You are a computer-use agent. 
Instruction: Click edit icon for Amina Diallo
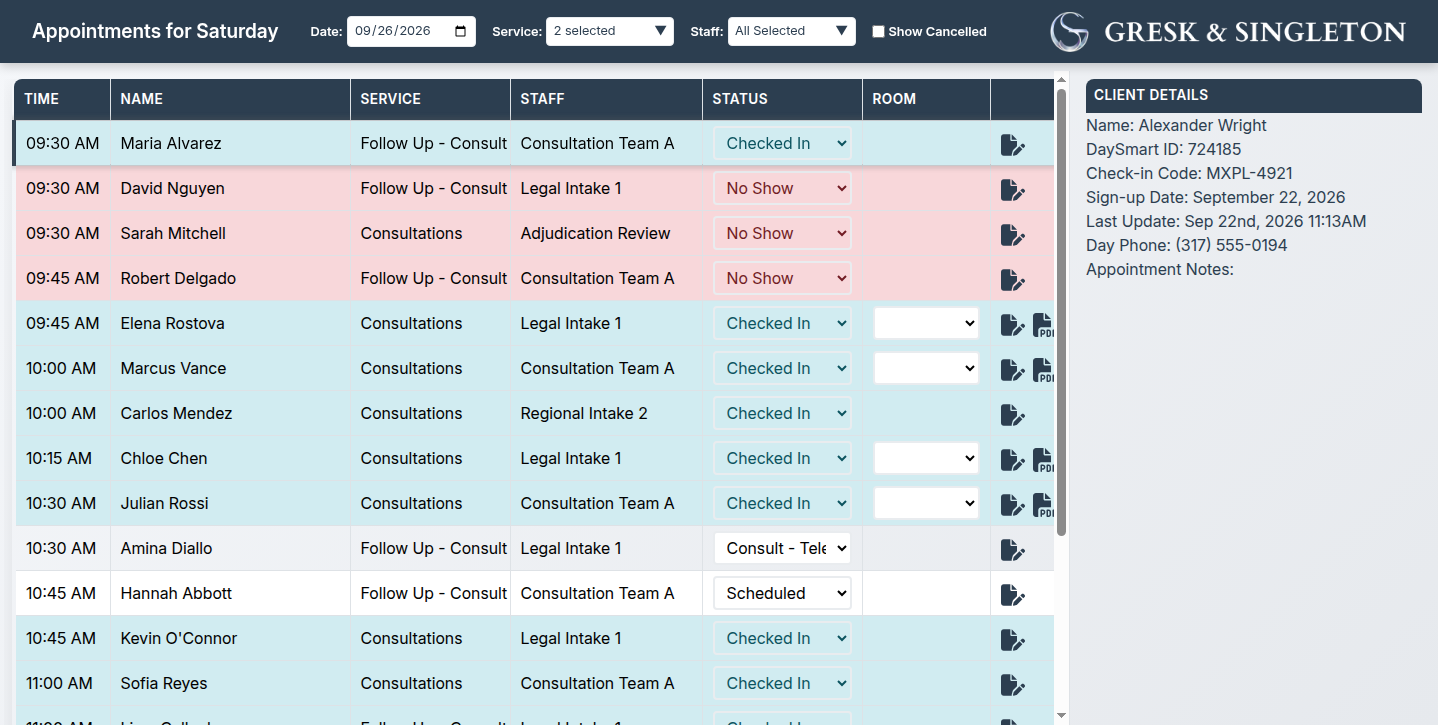(x=1013, y=549)
